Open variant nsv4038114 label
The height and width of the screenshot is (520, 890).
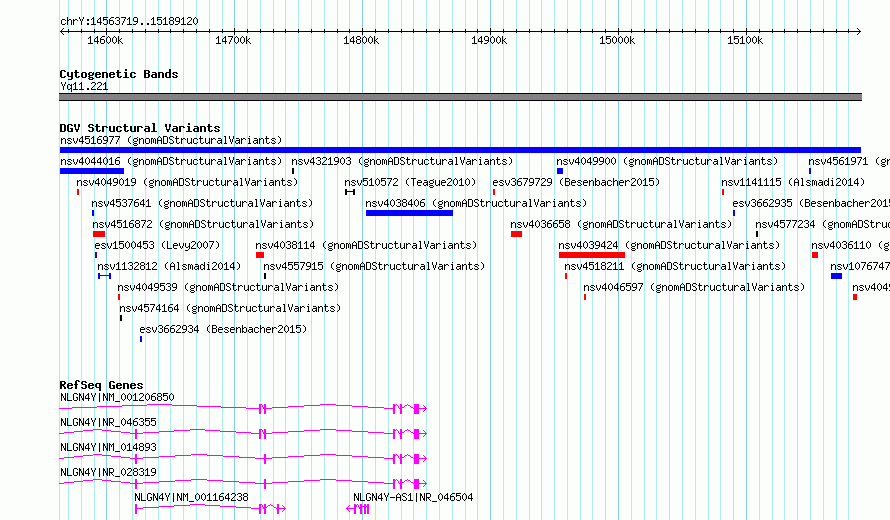pos(366,245)
